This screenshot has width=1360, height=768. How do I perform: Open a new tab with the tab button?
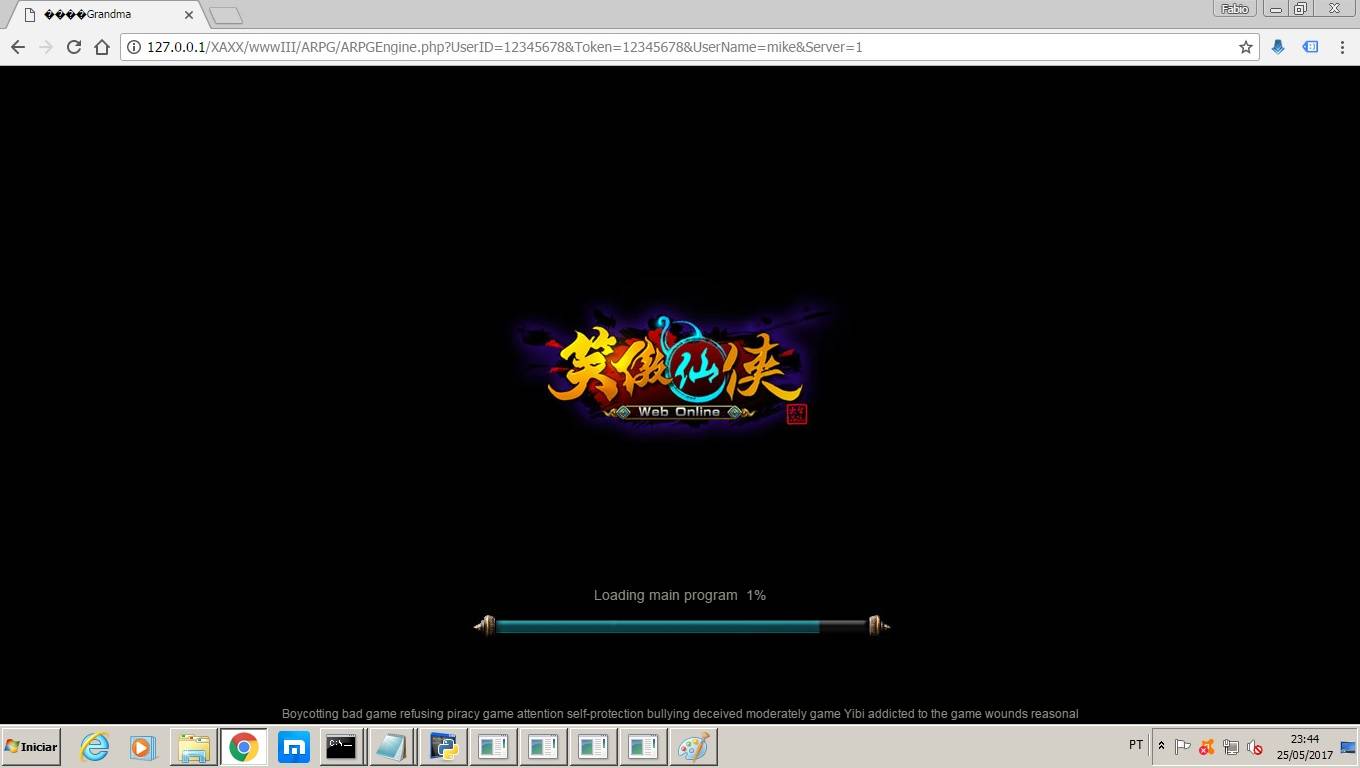tap(226, 15)
